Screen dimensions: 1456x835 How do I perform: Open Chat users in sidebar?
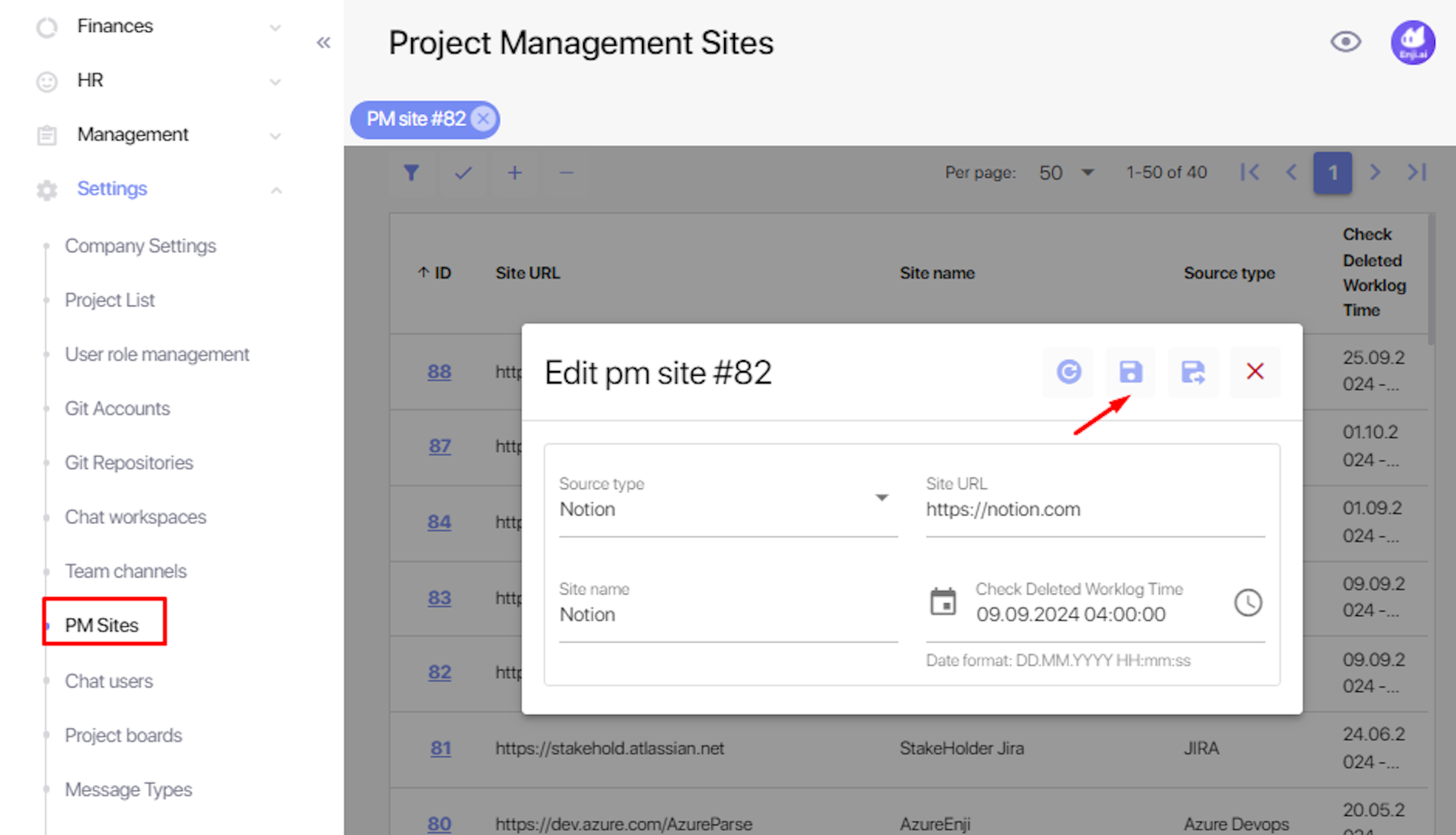(109, 681)
